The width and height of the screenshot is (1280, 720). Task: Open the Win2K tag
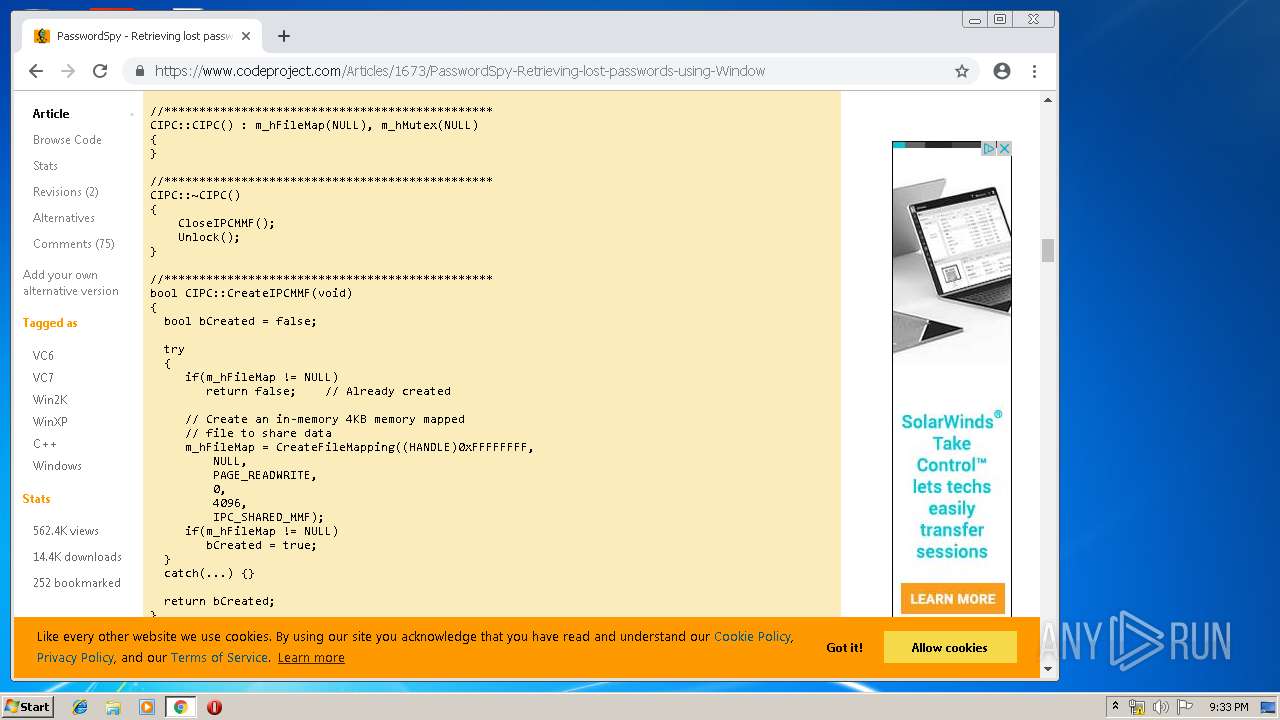tap(50, 400)
